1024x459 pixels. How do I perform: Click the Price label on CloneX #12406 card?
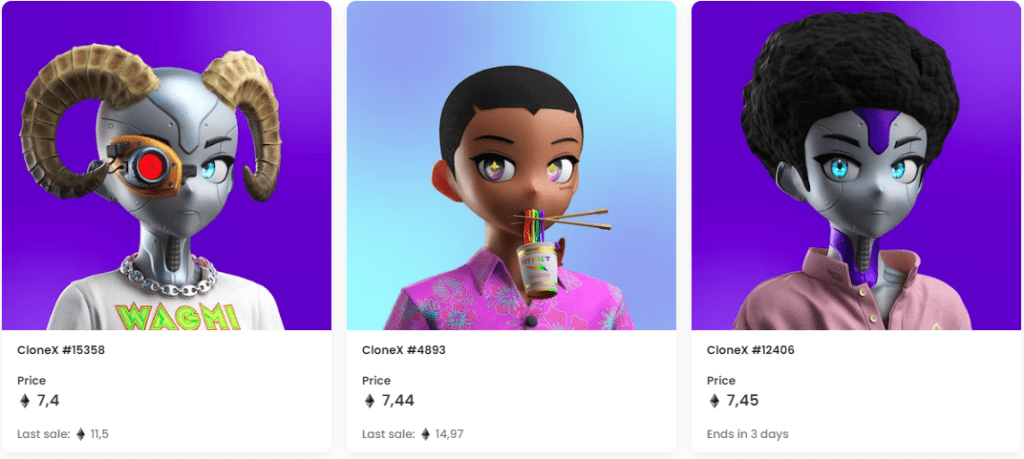[721, 381]
